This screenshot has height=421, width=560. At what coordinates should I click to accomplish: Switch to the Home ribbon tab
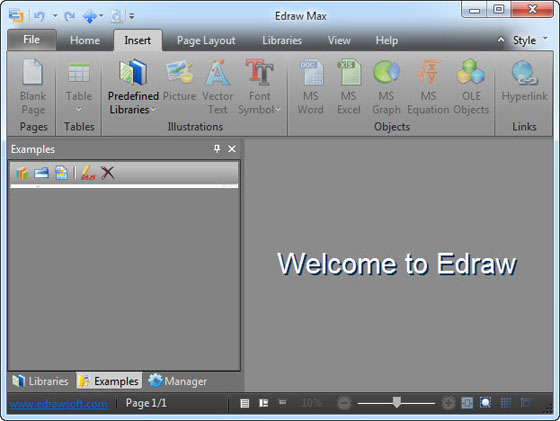85,40
